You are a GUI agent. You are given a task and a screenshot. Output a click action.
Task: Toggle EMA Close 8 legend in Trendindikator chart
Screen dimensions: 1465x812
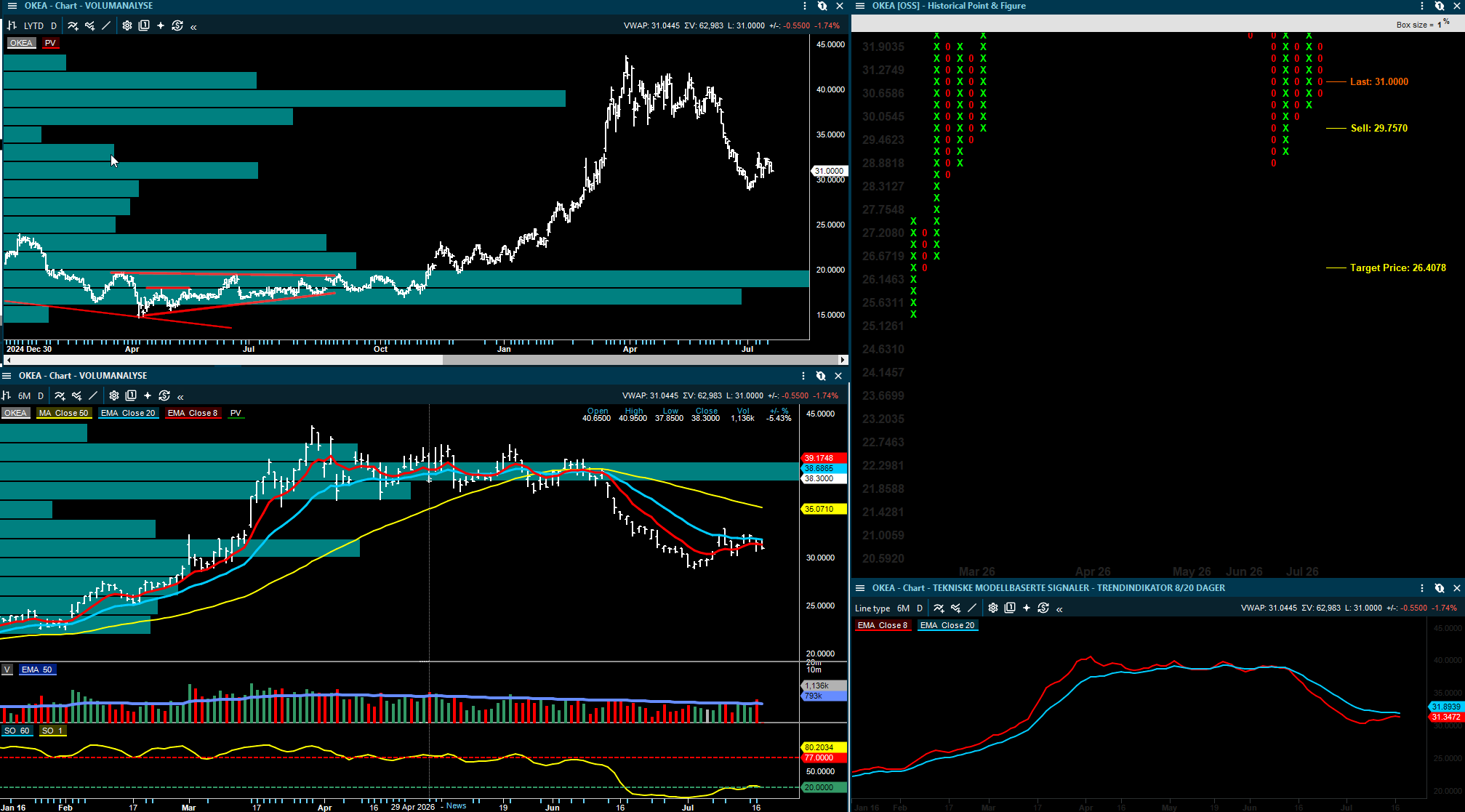pyautogui.click(x=883, y=625)
